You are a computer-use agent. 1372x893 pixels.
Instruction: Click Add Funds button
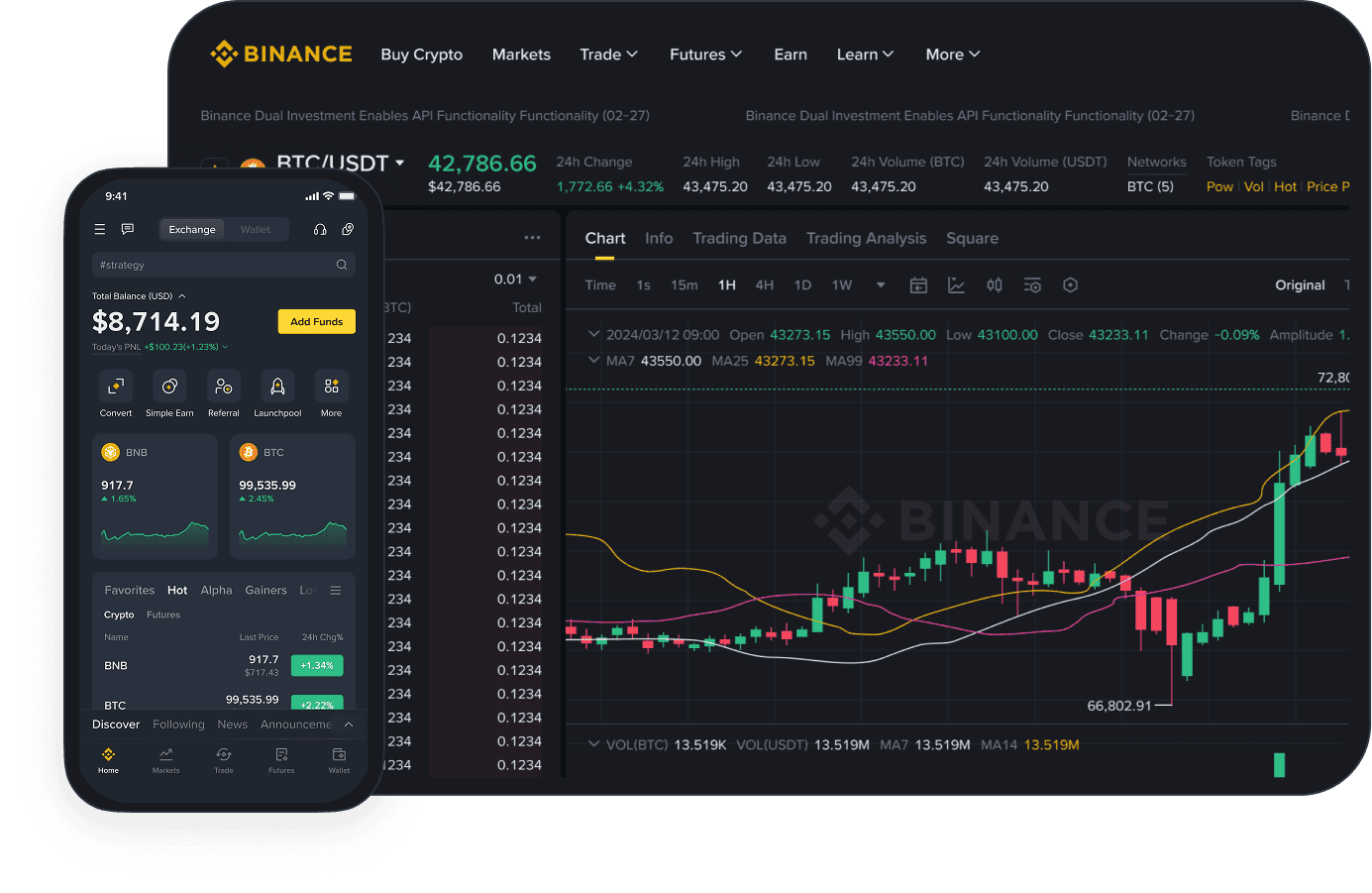pos(317,321)
